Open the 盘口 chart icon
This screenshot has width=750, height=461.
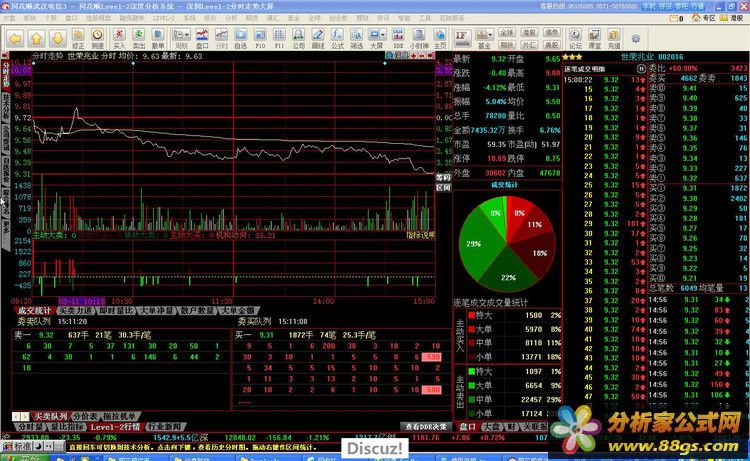202,38
